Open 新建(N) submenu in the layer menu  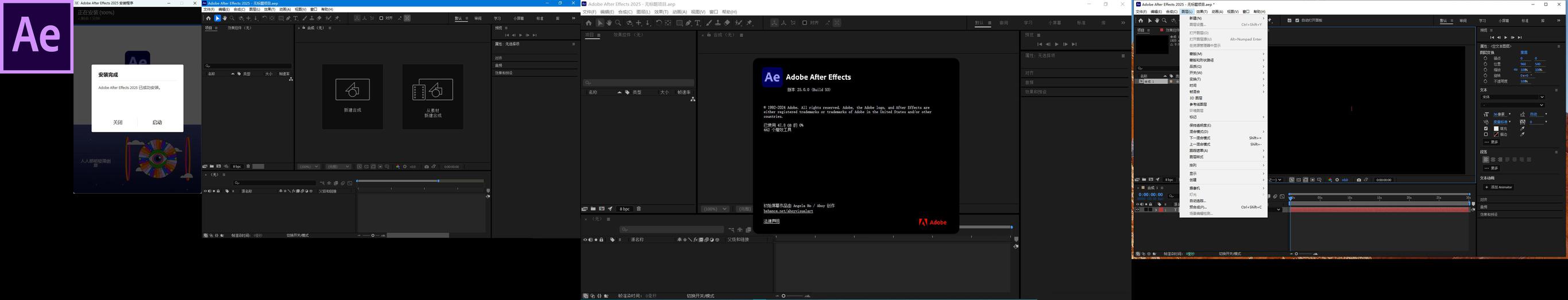[x=1223, y=18]
